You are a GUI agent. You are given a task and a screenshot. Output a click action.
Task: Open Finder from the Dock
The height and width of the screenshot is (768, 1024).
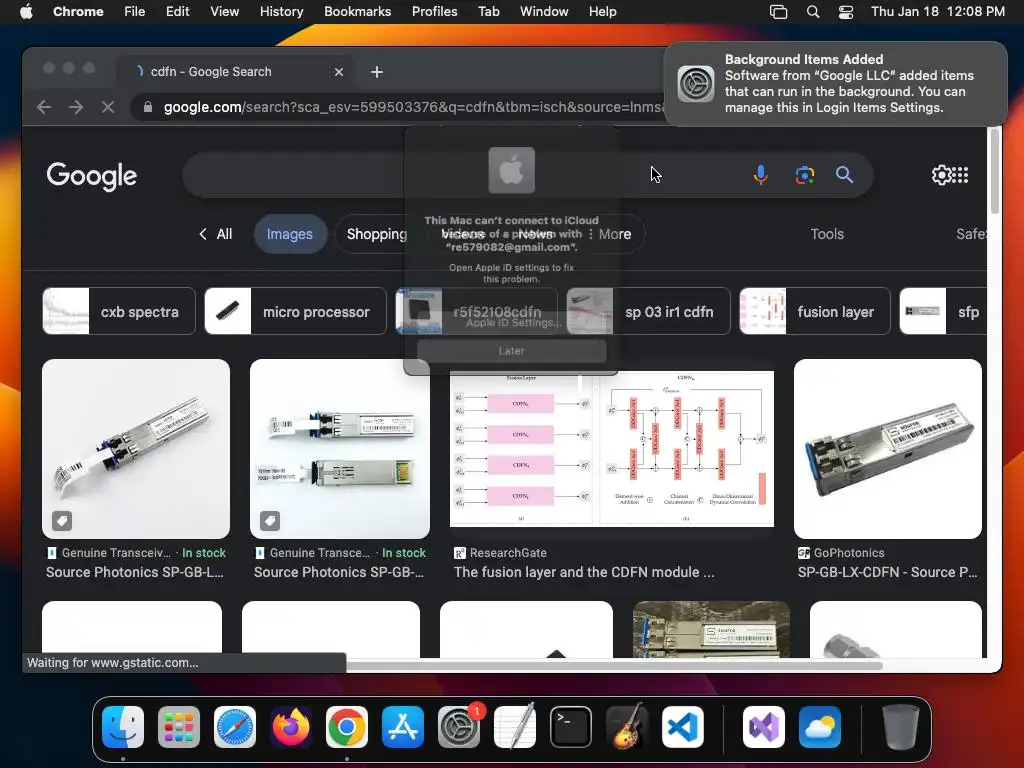pos(123,727)
